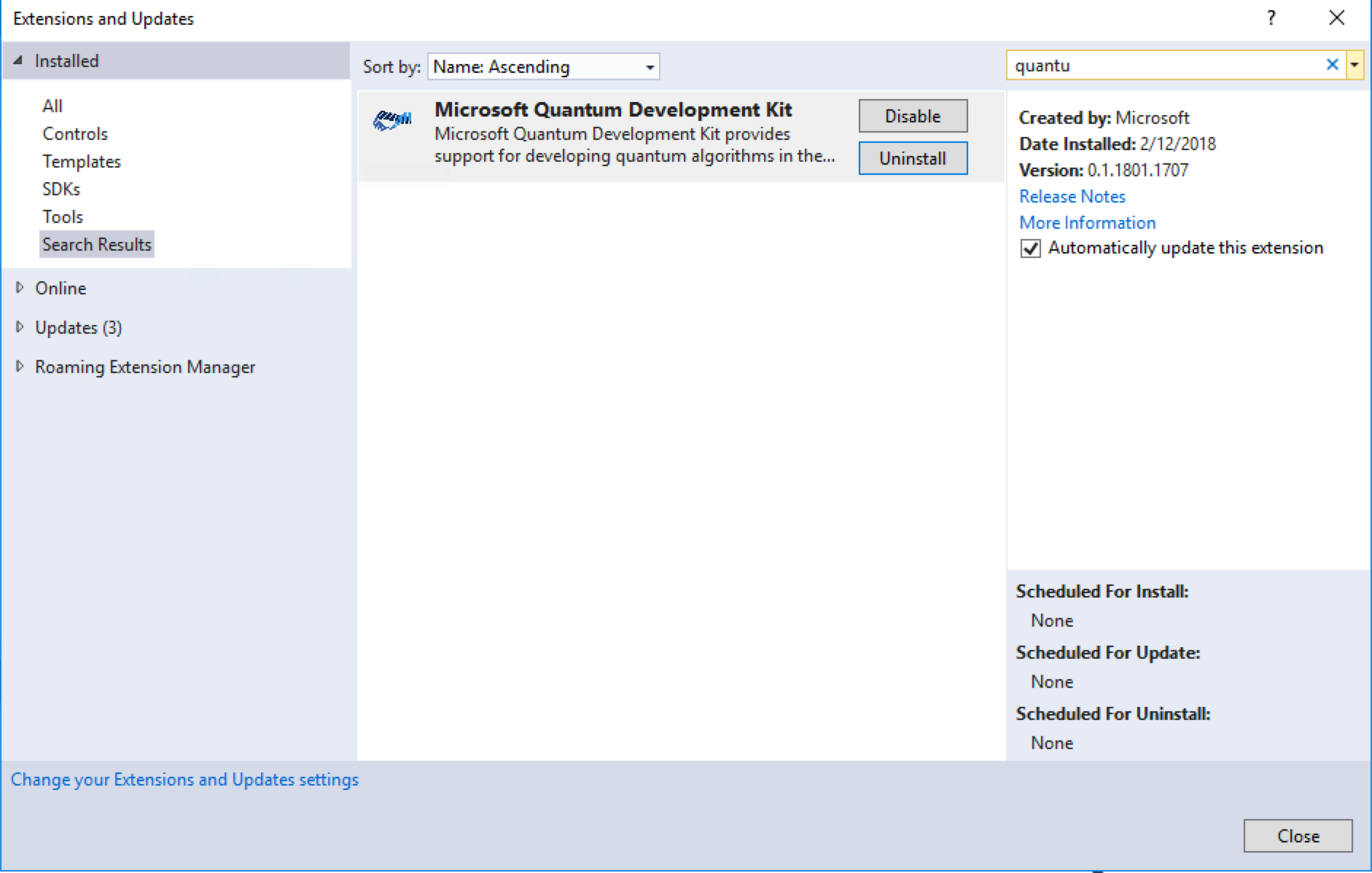Click into the search field containing quantu
Screen dimensions: 1372x873
[1165, 65]
